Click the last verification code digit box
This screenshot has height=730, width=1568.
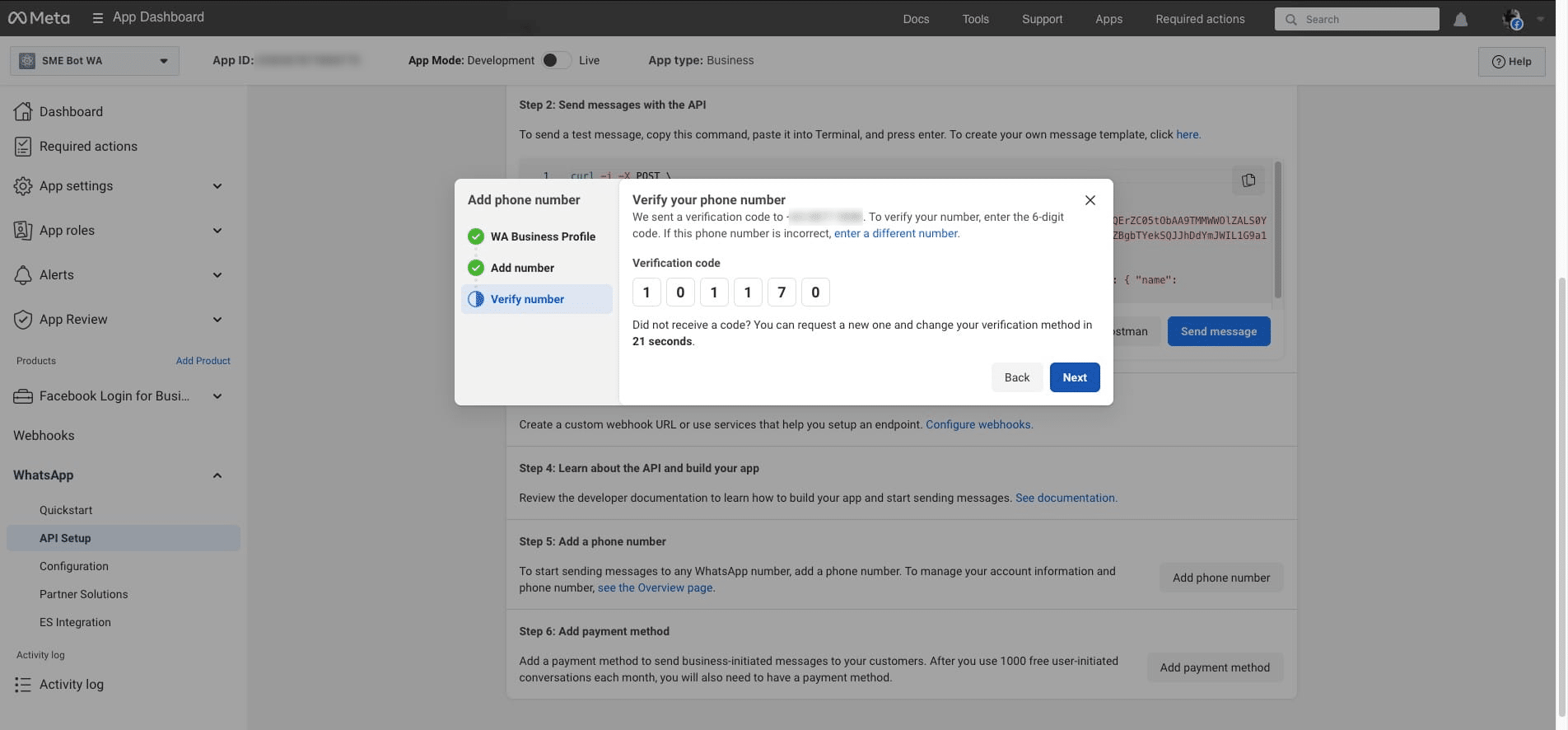pos(815,292)
